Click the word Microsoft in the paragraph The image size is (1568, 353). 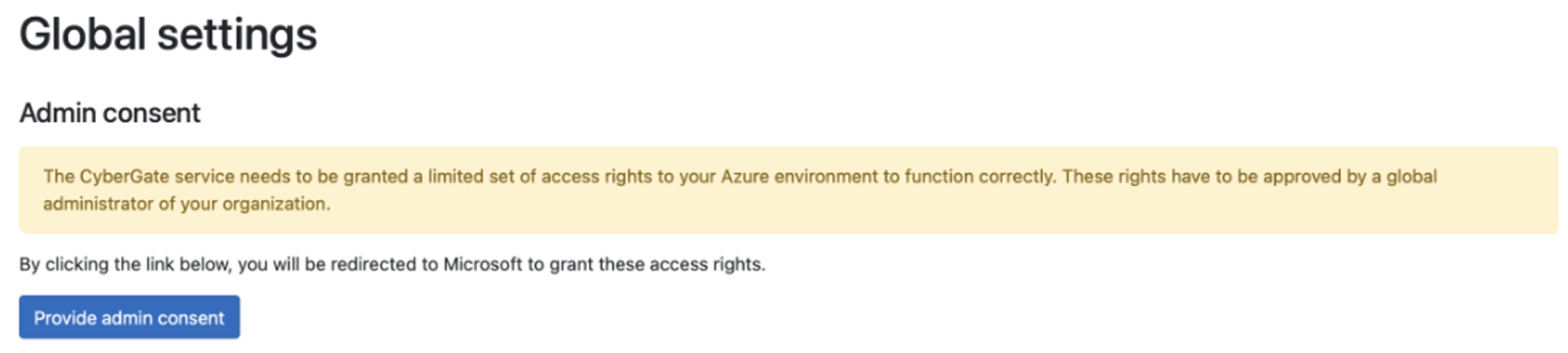click(482, 265)
